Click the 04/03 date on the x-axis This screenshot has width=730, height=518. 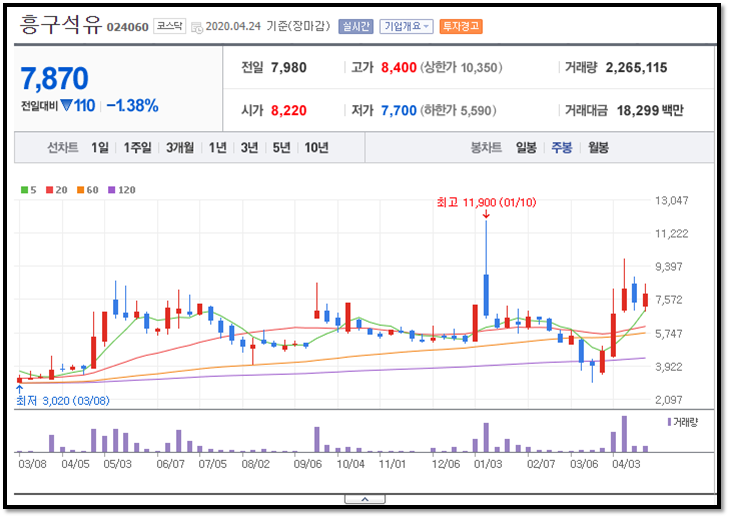626,464
